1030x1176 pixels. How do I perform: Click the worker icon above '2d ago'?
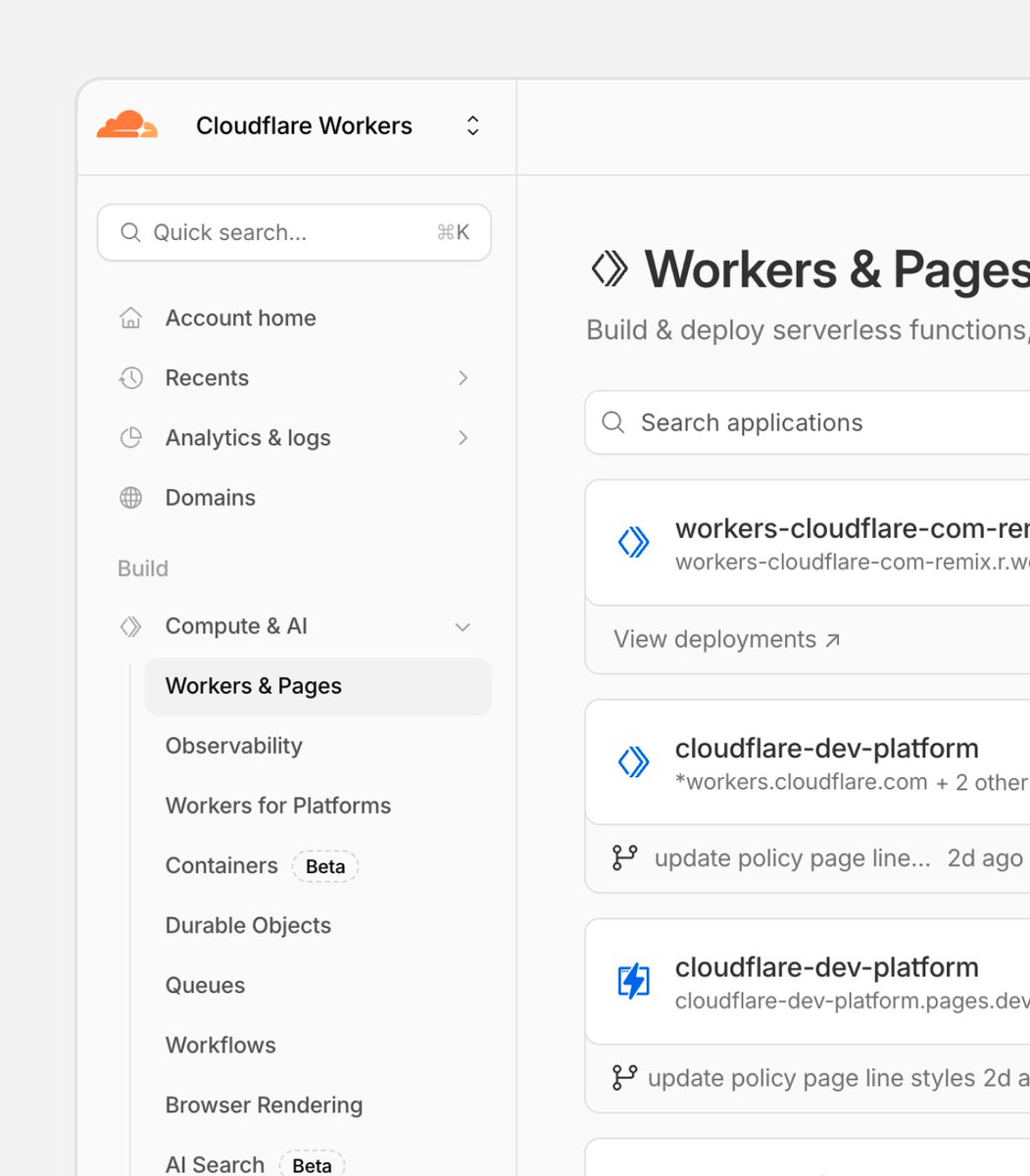[633, 761]
